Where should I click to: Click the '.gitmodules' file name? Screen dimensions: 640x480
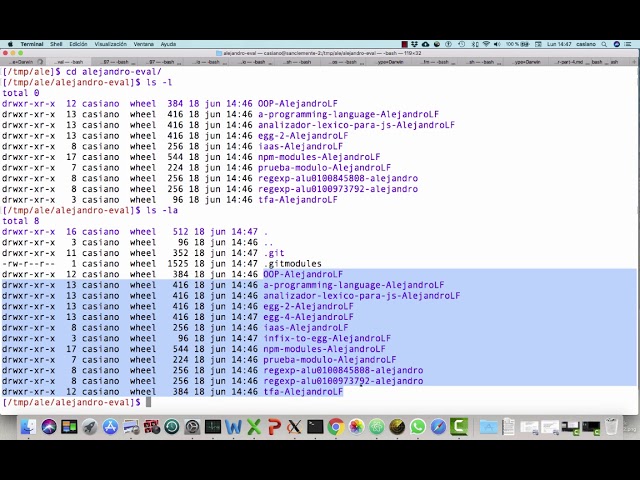point(292,264)
